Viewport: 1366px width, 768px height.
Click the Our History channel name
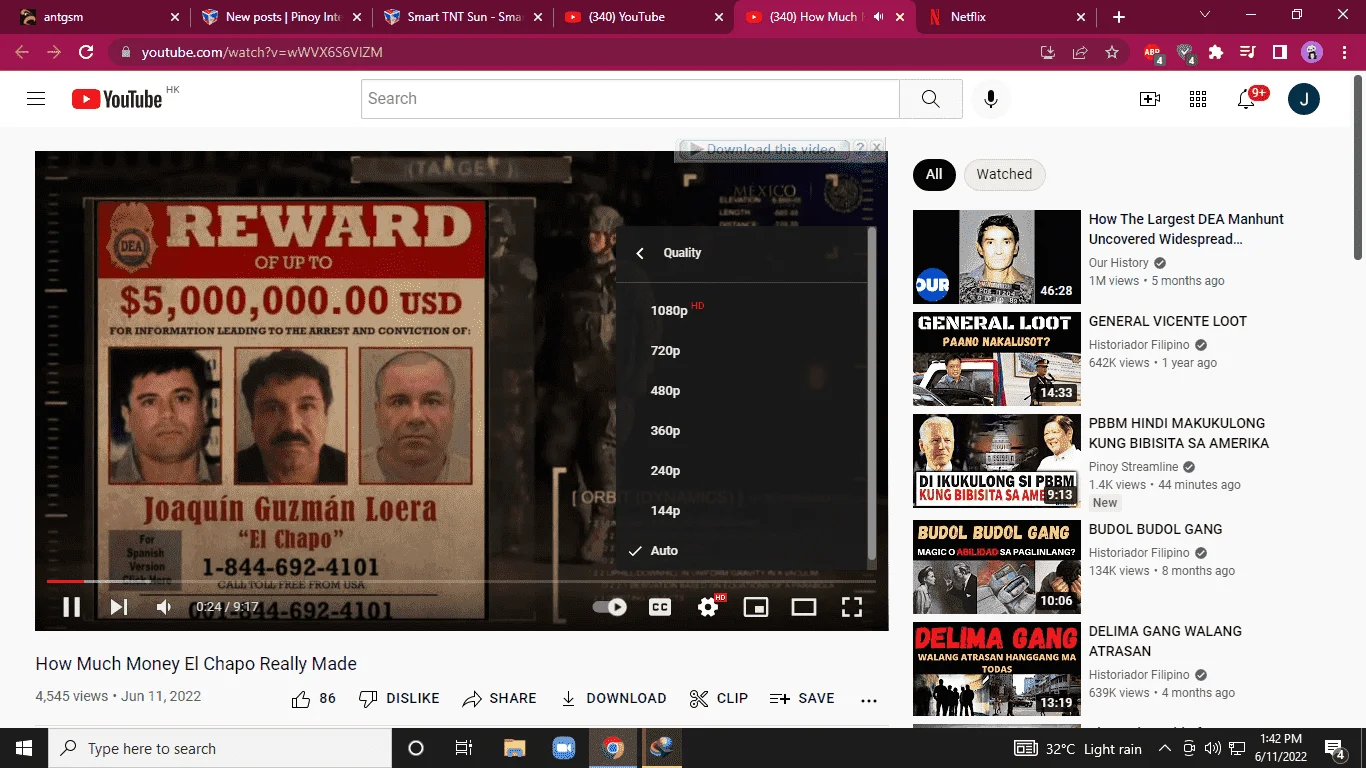click(x=1119, y=263)
